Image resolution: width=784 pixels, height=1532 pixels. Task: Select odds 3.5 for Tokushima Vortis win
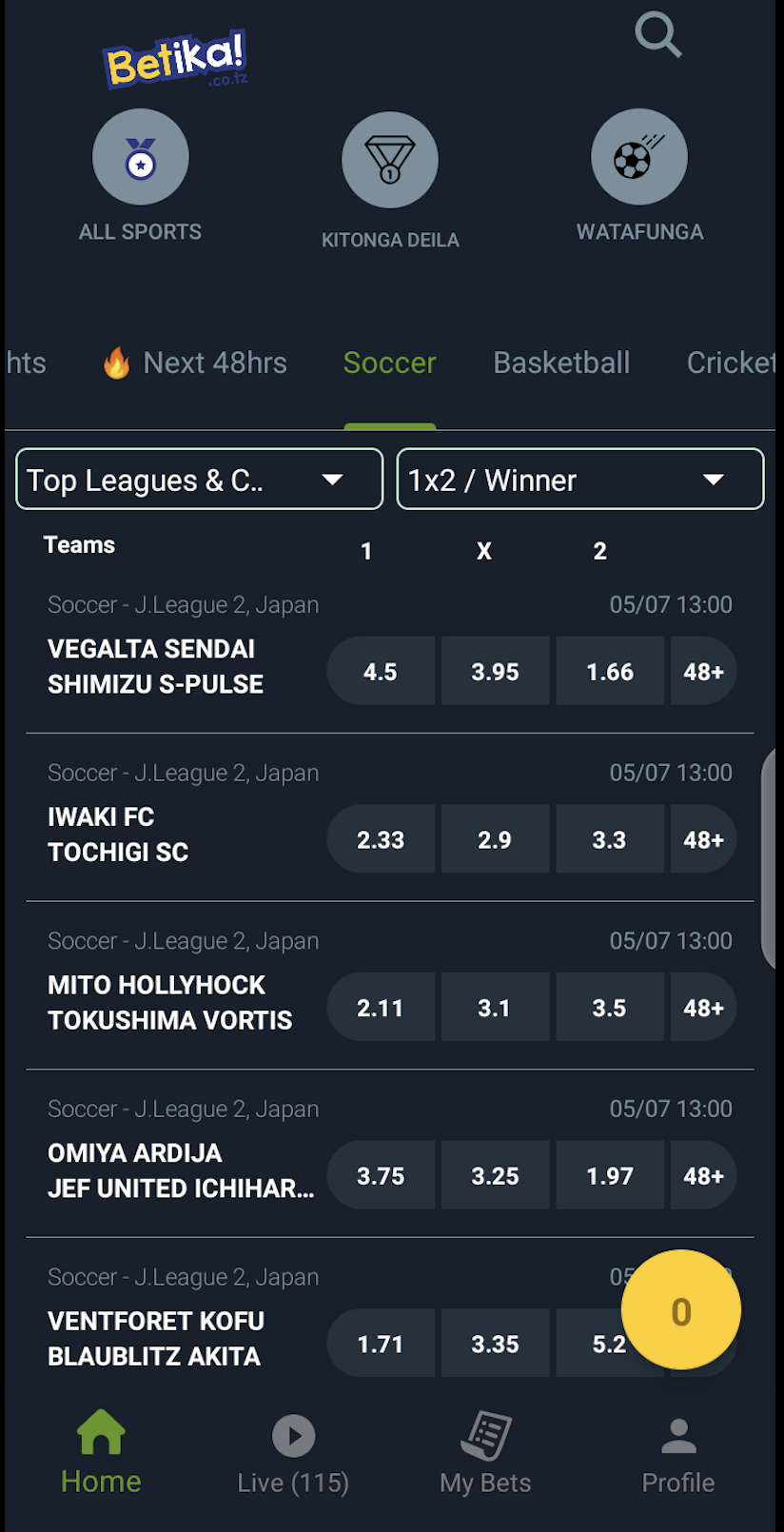coord(609,1008)
